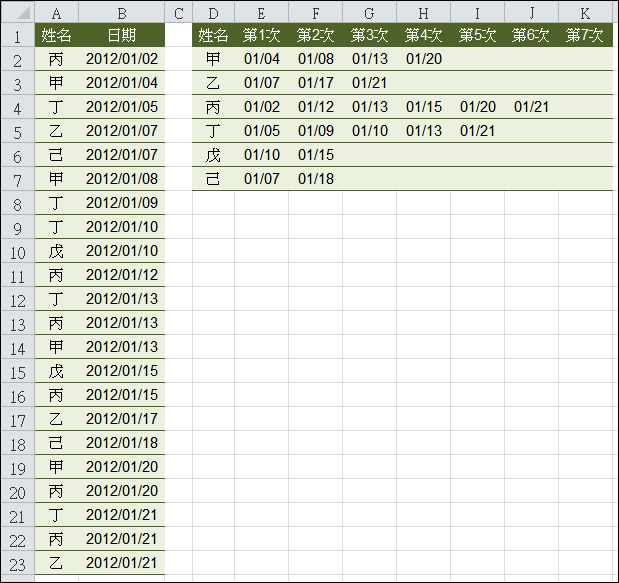This screenshot has width=619, height=583.
Task: Click 戊 in the summary table column D
Action: click(213, 155)
